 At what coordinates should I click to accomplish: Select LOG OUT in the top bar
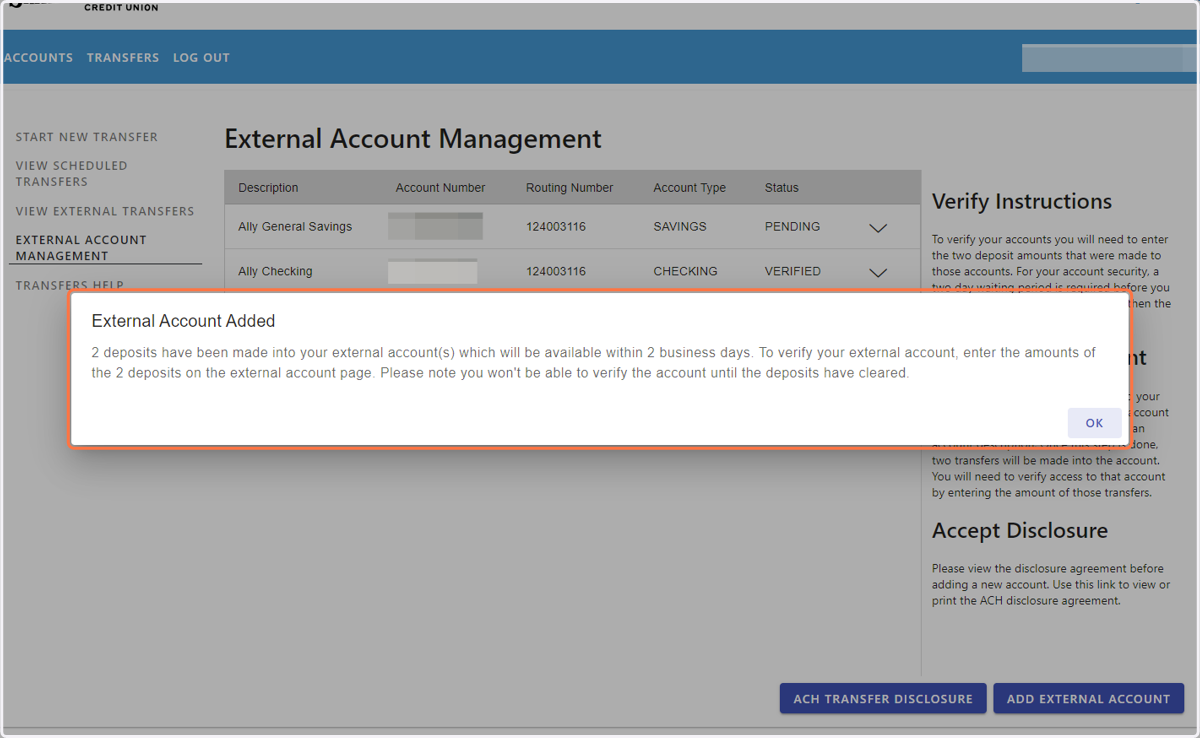(201, 58)
